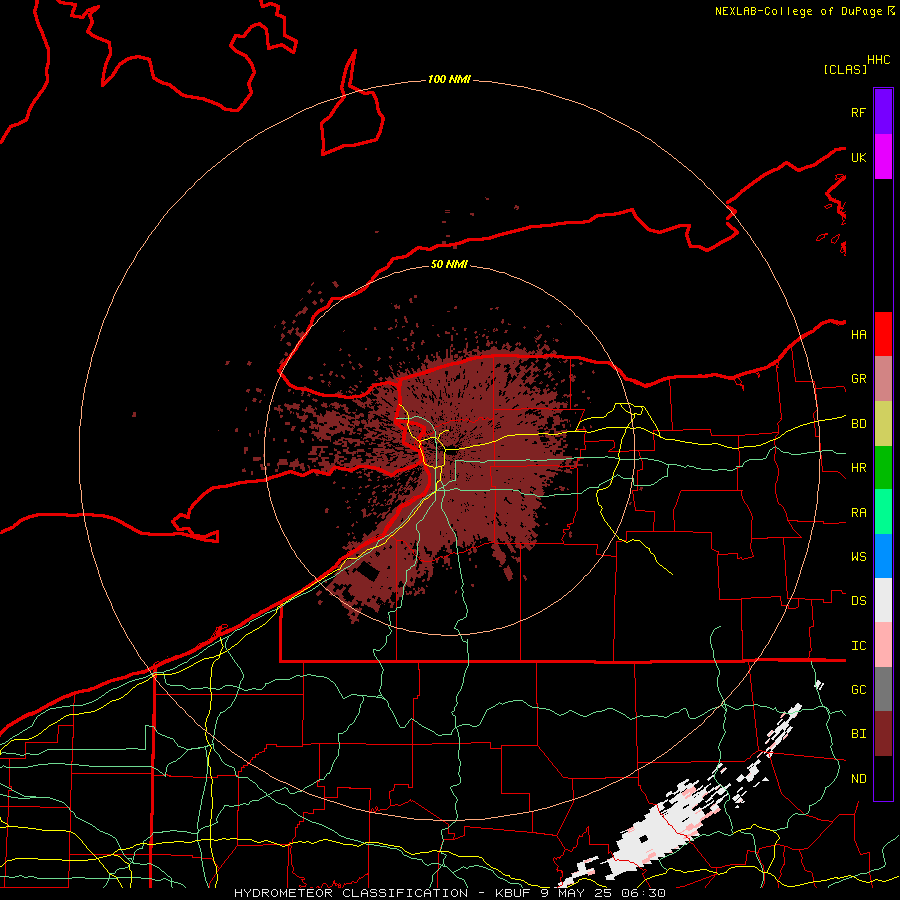Click the magenta UK legend swatch

tap(883, 157)
